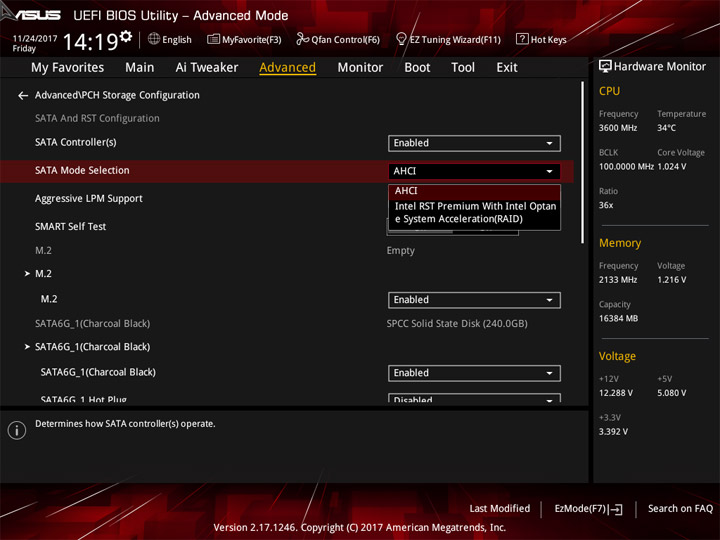Switch to the Main tab
The height and width of the screenshot is (540, 720).
click(x=140, y=68)
